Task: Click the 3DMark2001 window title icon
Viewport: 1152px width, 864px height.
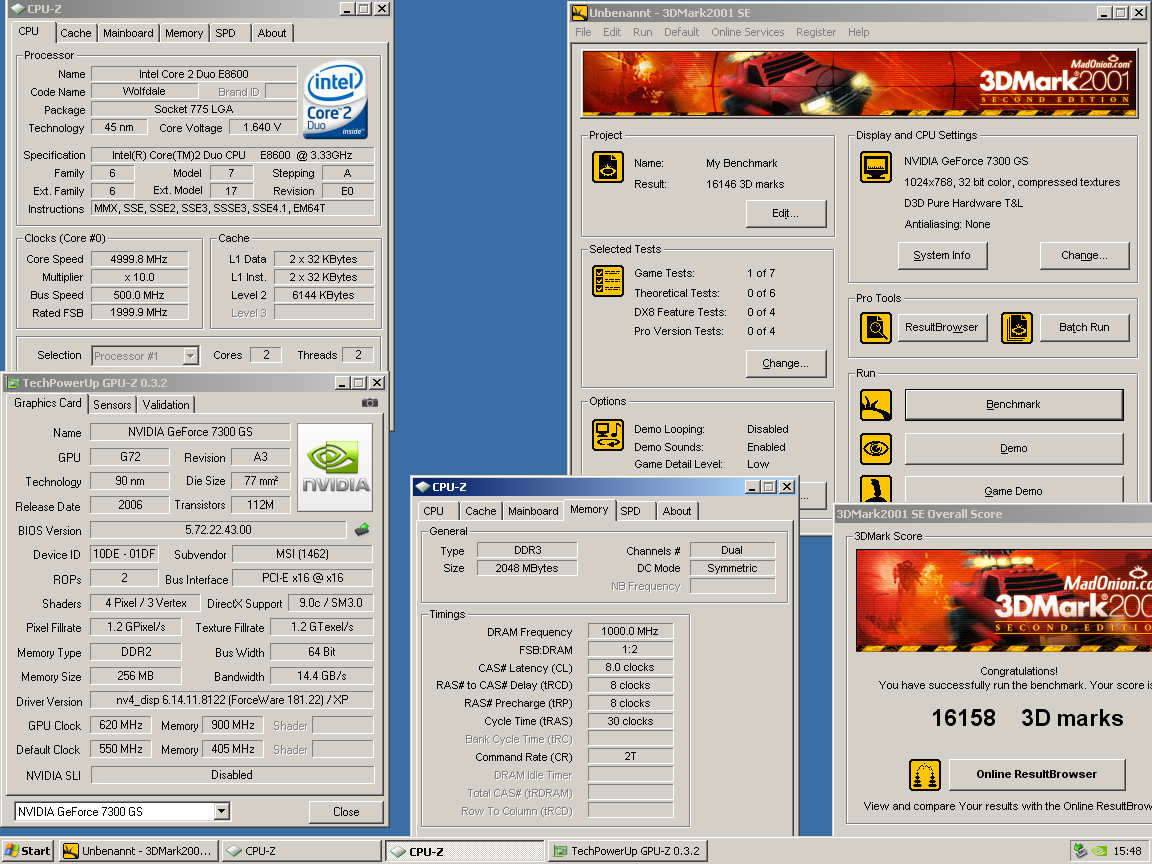Action: pos(580,12)
